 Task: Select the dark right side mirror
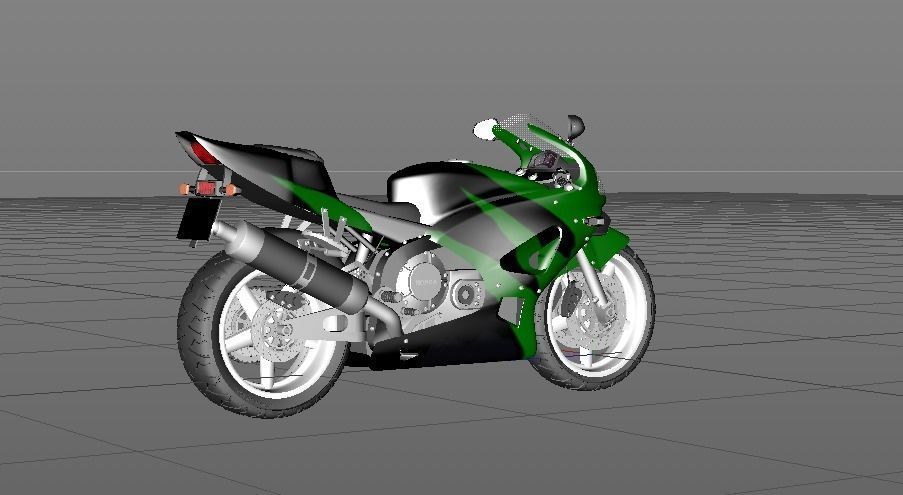(575, 126)
